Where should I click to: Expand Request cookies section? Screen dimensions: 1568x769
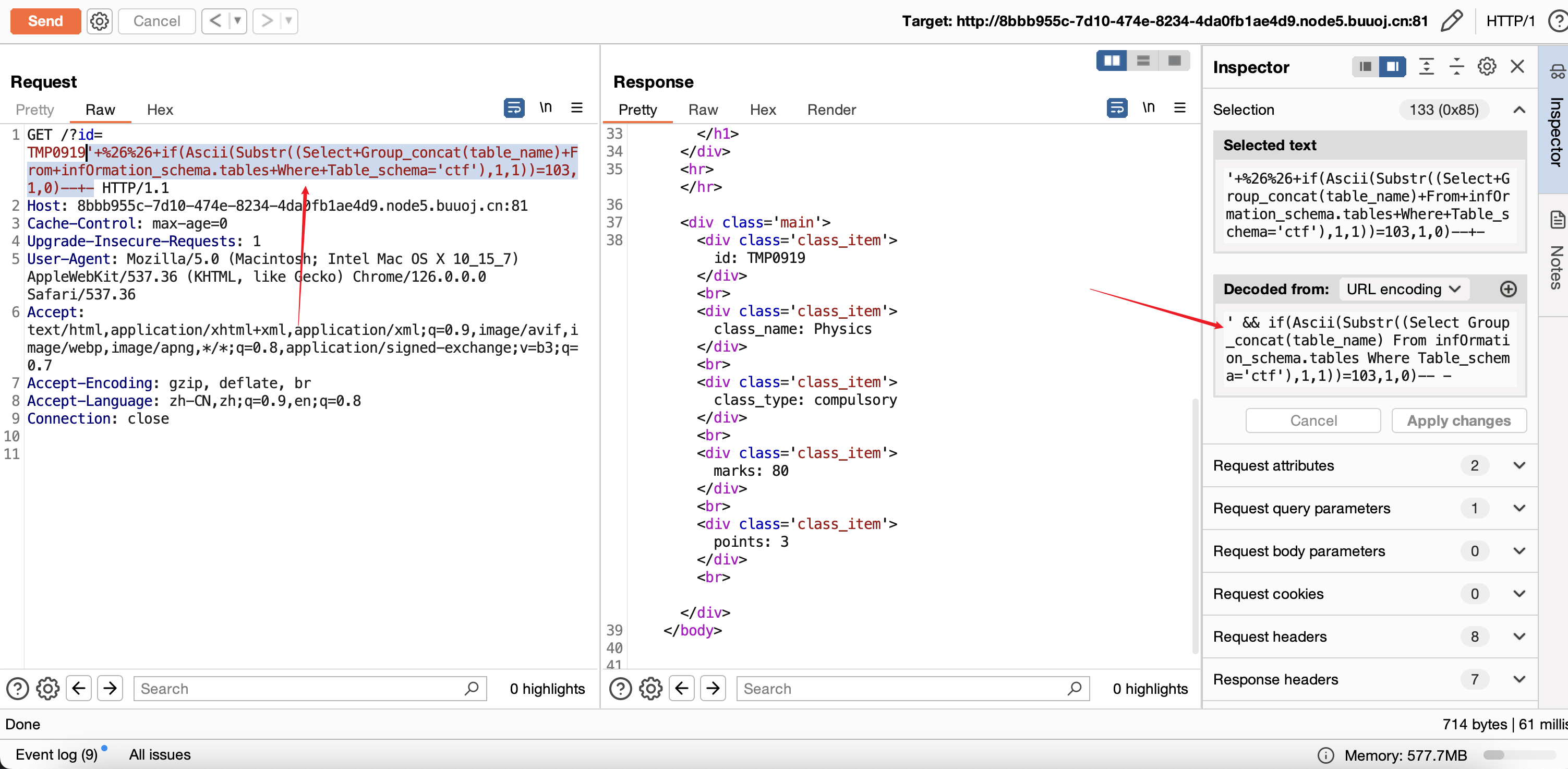click(1370, 594)
